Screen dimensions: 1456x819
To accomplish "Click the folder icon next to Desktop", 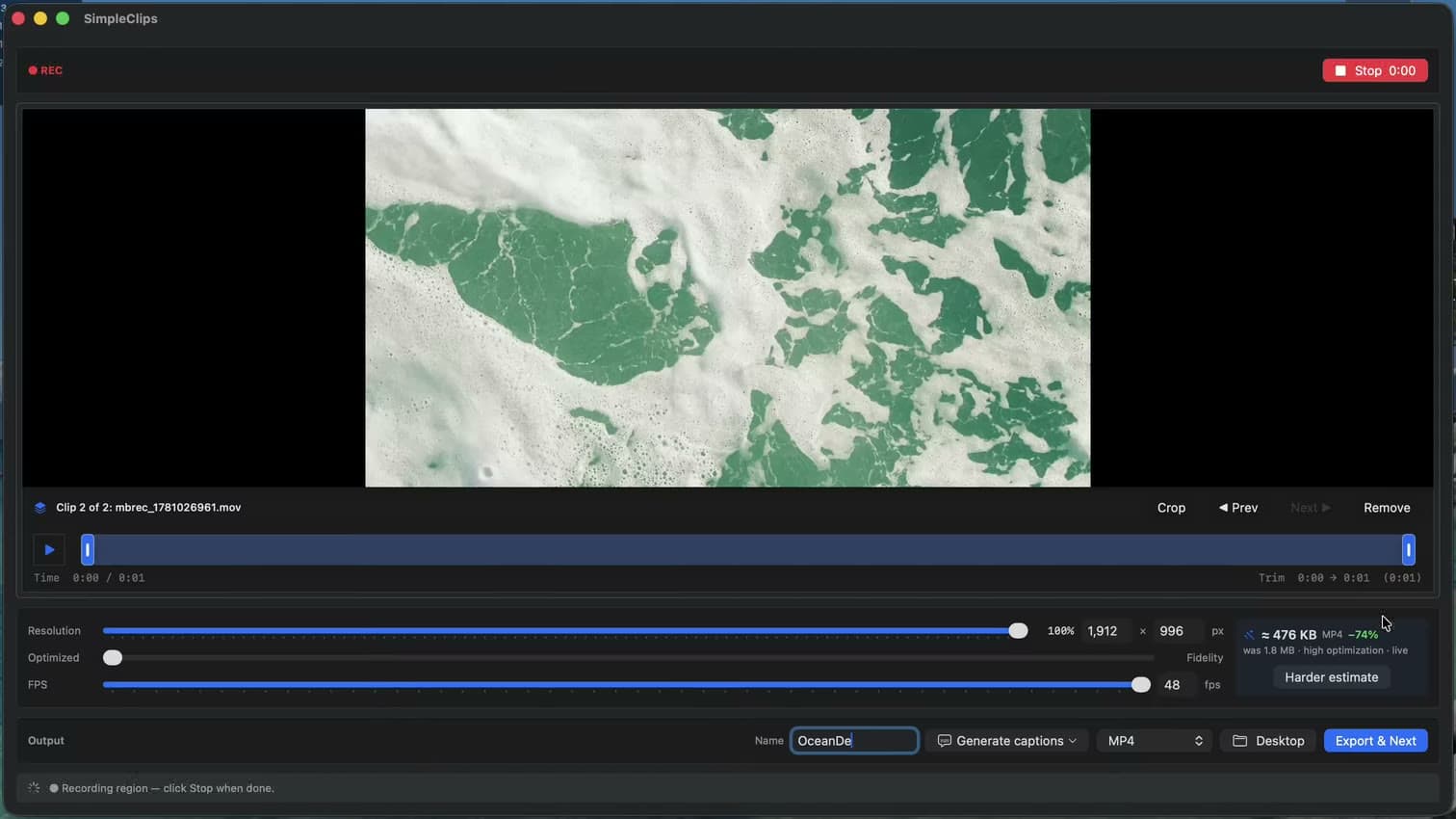I will (x=1240, y=741).
